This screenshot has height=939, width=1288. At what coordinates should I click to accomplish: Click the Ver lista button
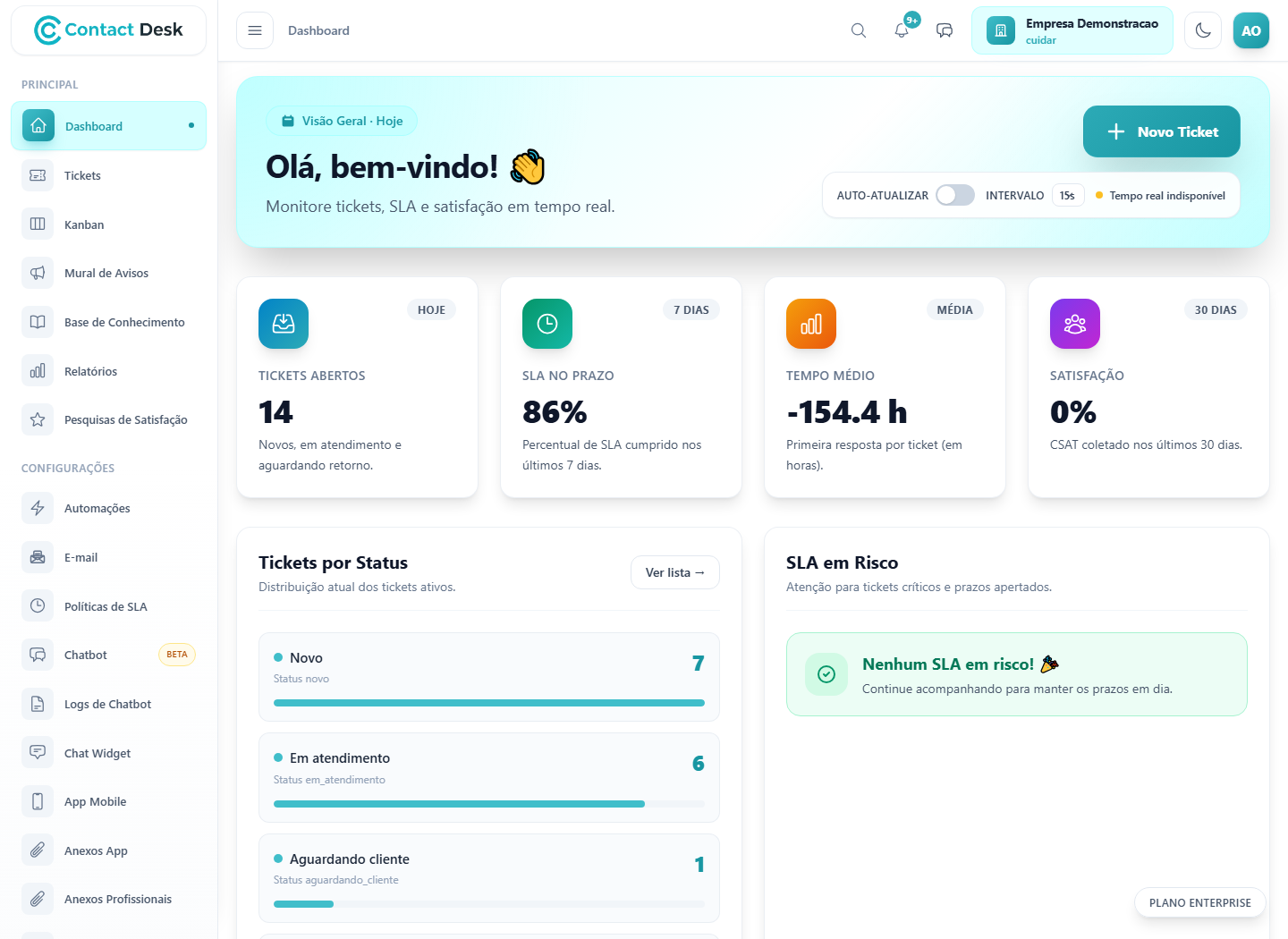tap(675, 572)
